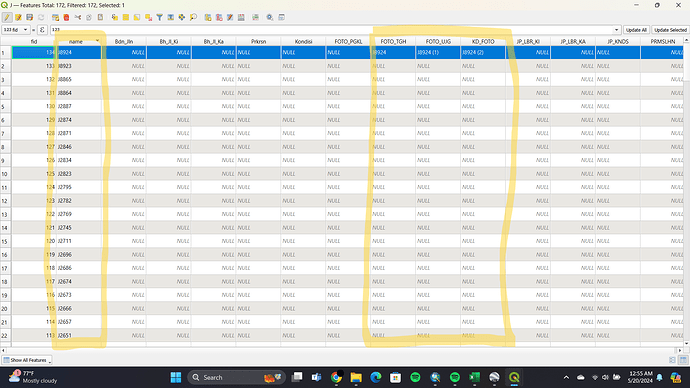Viewport: 690px width, 388px height.
Task: Select row number 22 header
Action: point(6,336)
